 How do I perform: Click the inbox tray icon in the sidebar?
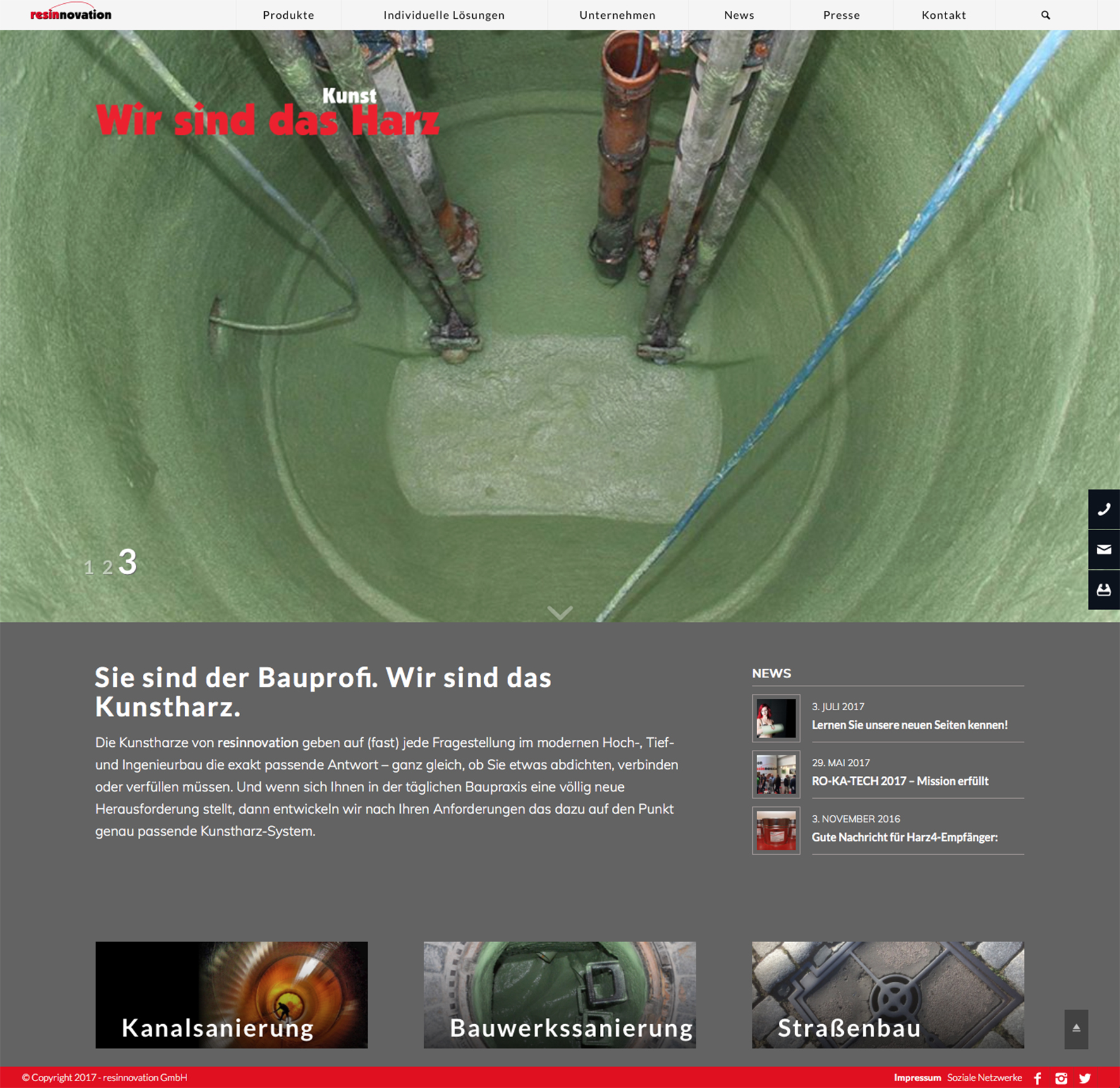1104,590
